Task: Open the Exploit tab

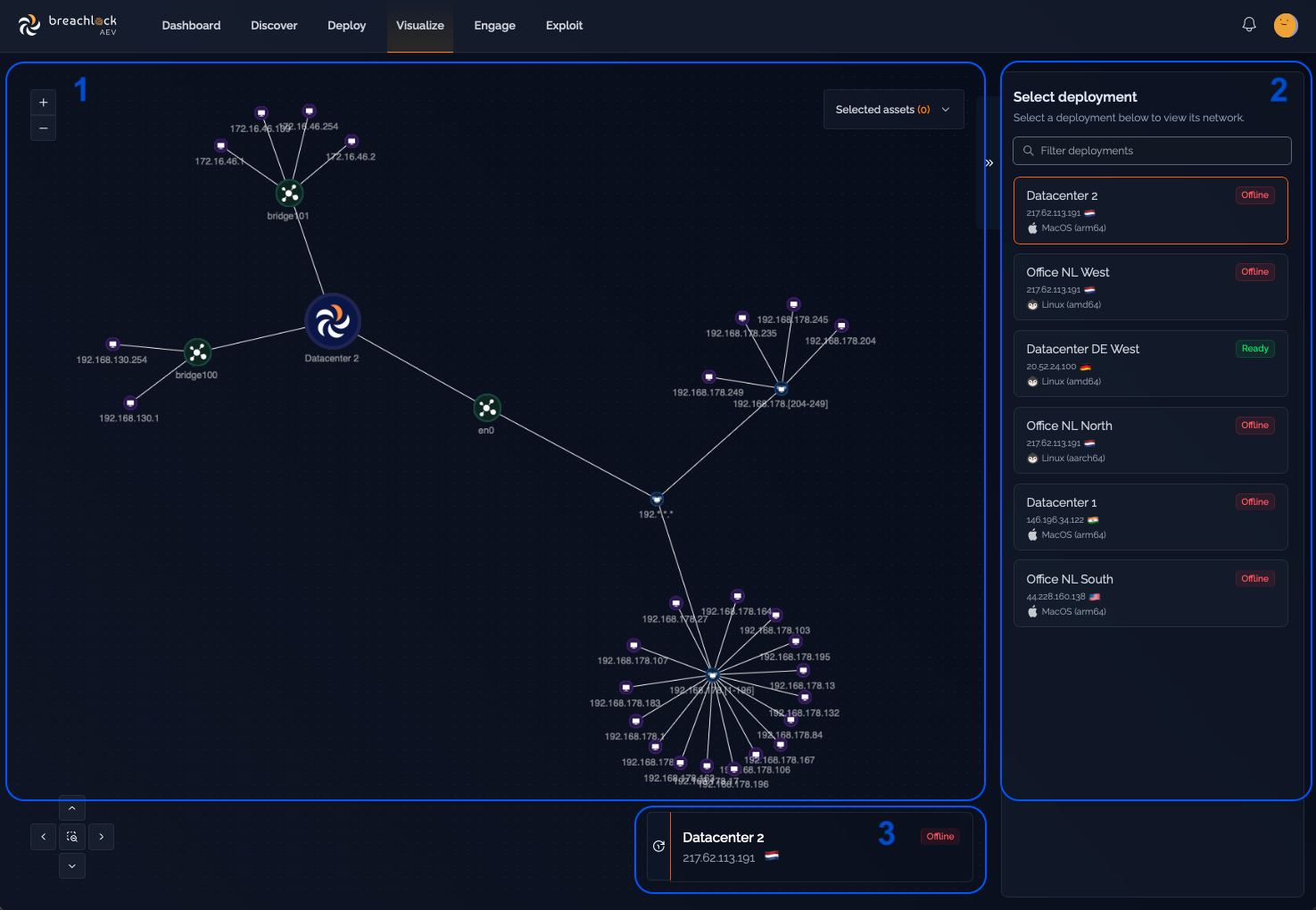Action: (x=564, y=26)
